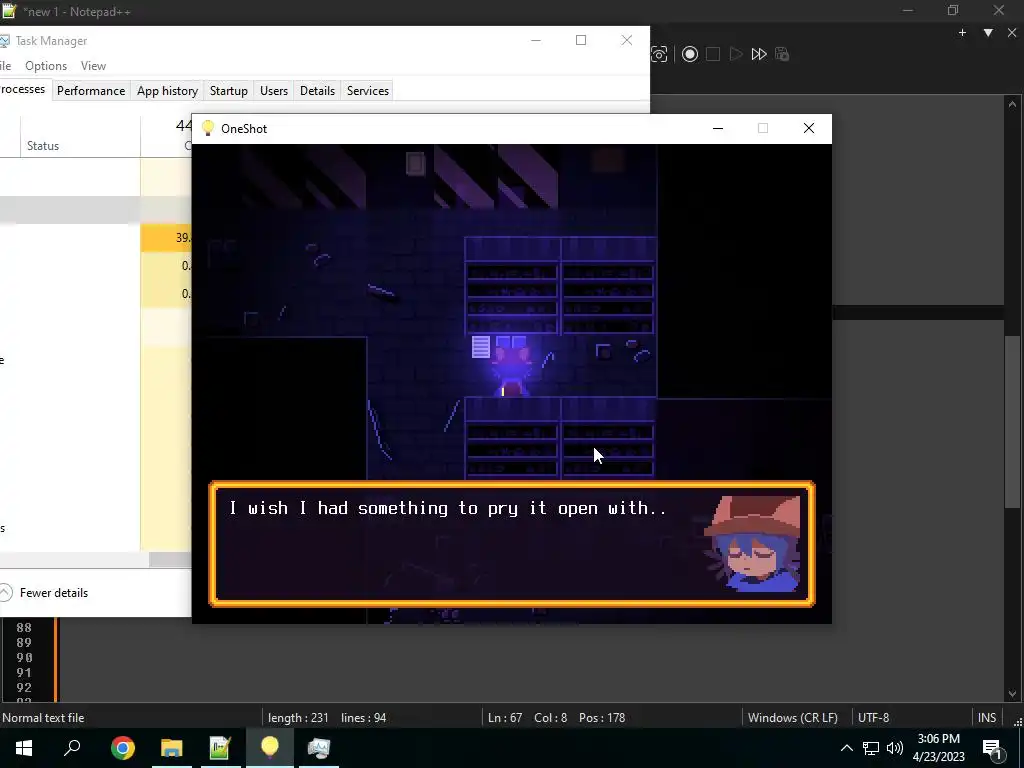1024x768 pixels.
Task: Open the Notepad++ tab list dropdown arrow
Action: coord(988,33)
